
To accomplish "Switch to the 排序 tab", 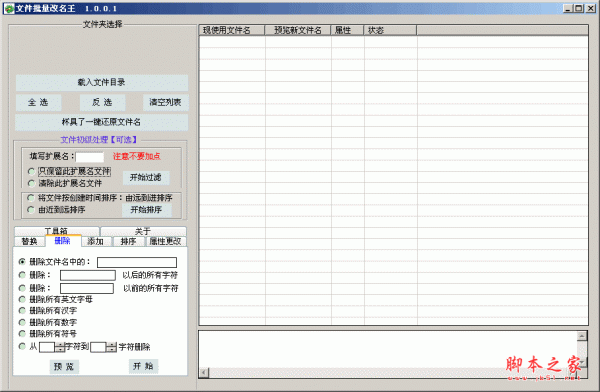I will (129, 241).
